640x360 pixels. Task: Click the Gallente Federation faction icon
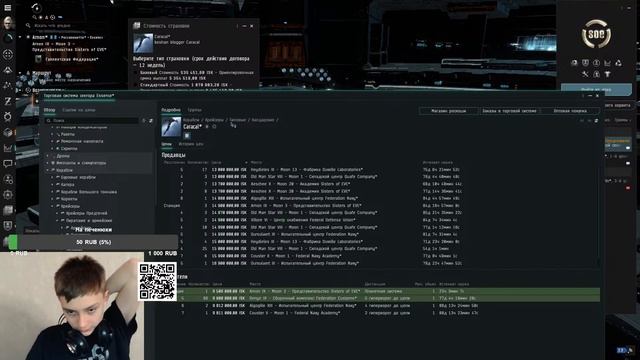[38, 59]
